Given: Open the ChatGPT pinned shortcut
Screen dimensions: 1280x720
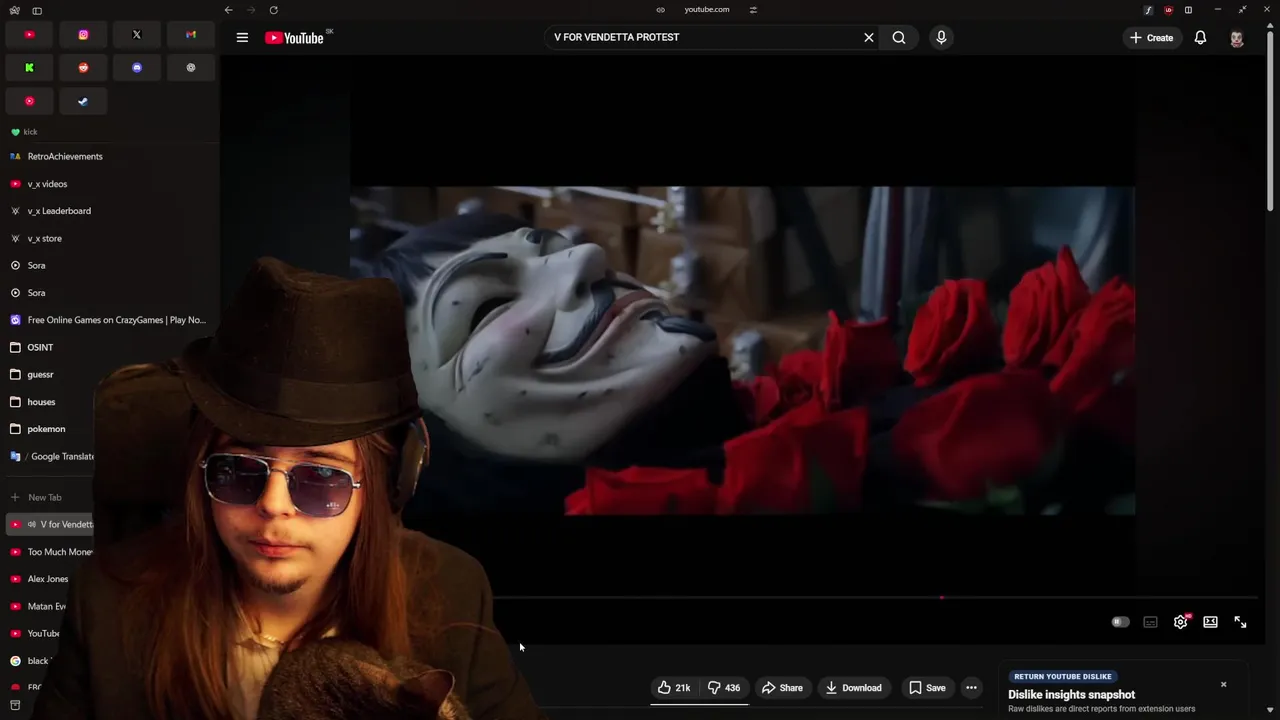Looking at the screenshot, I should pos(191,68).
